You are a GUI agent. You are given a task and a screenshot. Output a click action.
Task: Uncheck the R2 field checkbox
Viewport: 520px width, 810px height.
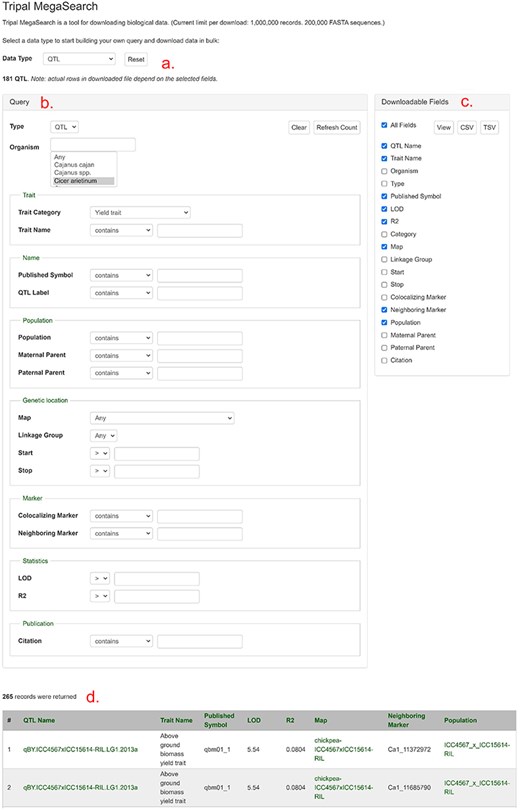pos(384,222)
